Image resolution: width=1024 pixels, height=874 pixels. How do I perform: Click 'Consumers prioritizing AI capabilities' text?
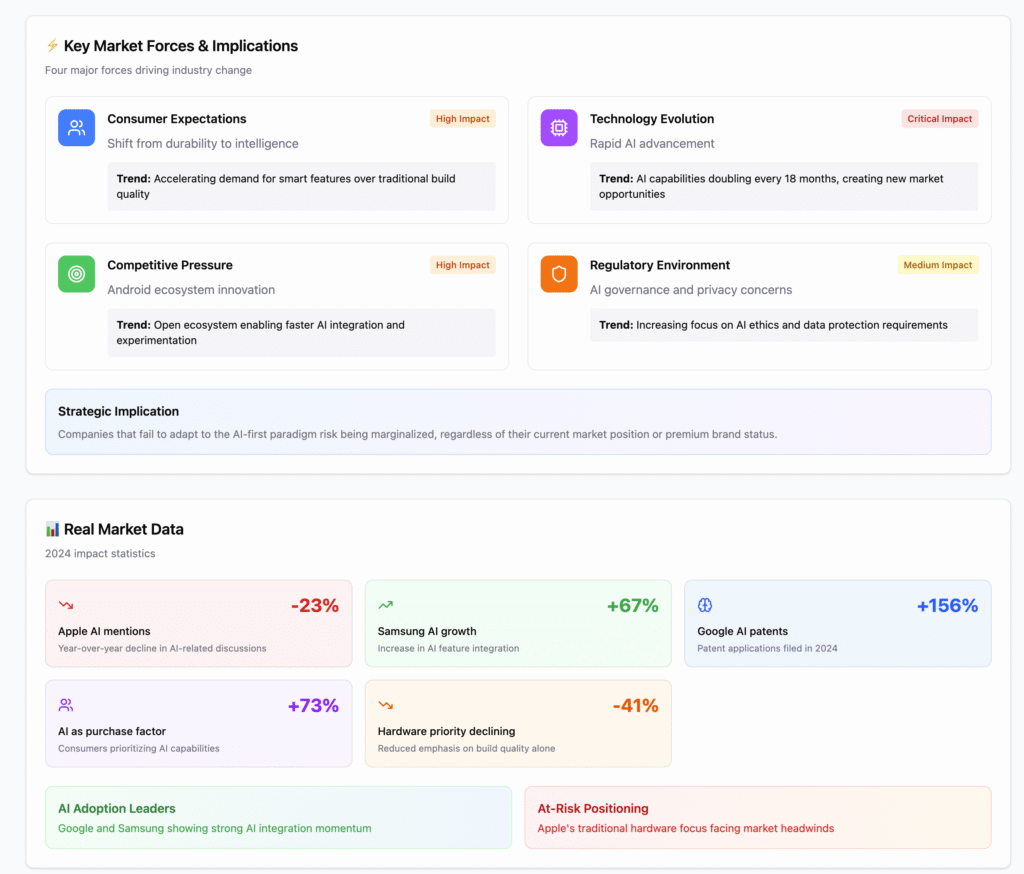tap(138, 749)
